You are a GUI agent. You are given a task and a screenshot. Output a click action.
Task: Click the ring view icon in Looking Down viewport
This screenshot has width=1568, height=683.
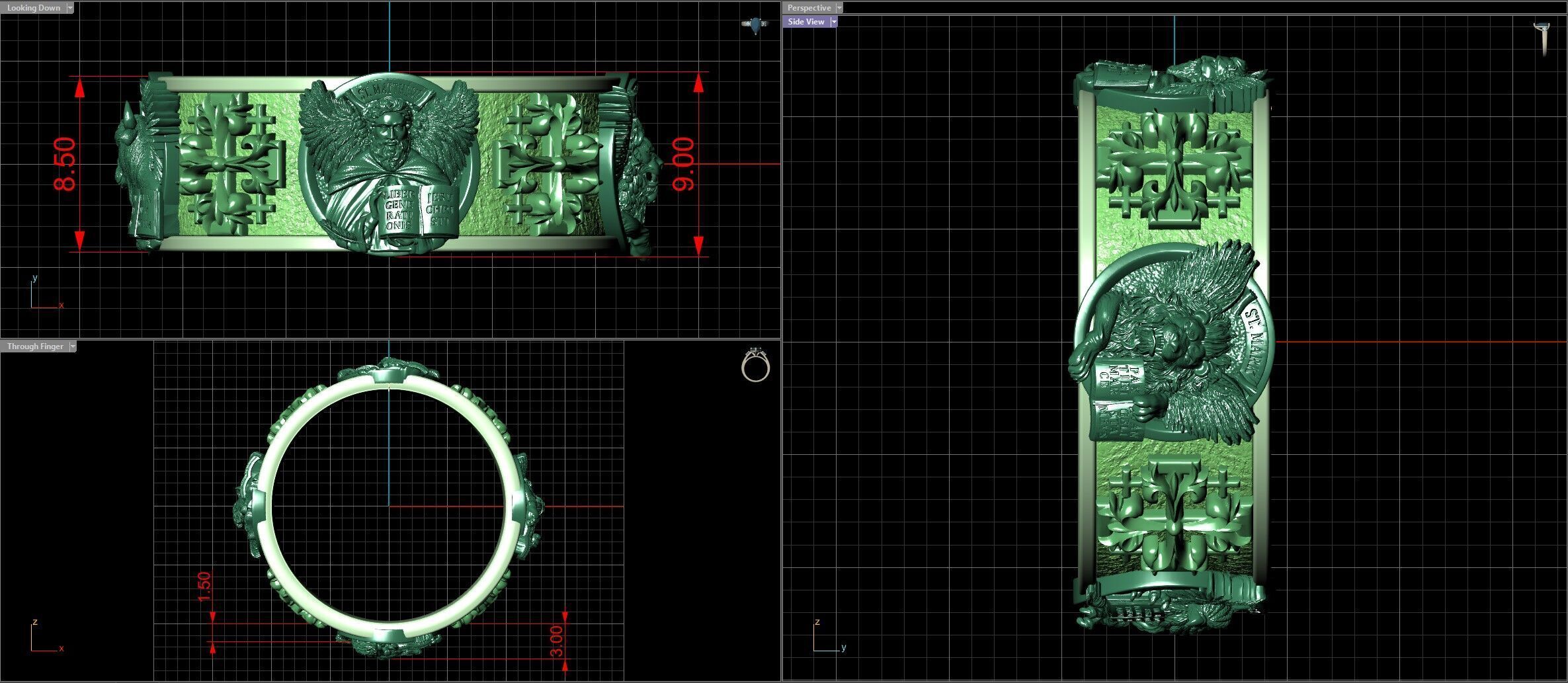[x=755, y=25]
